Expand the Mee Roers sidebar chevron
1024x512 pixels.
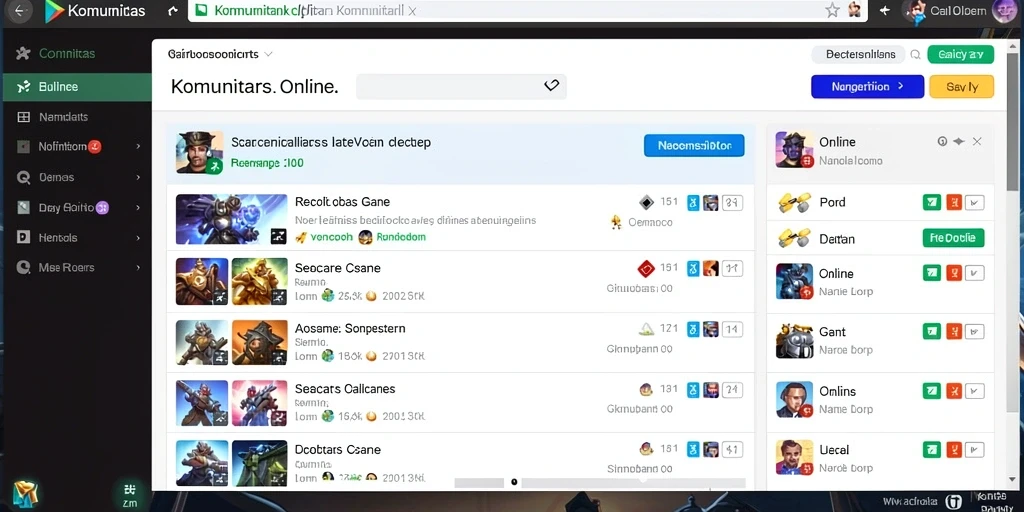[138, 267]
